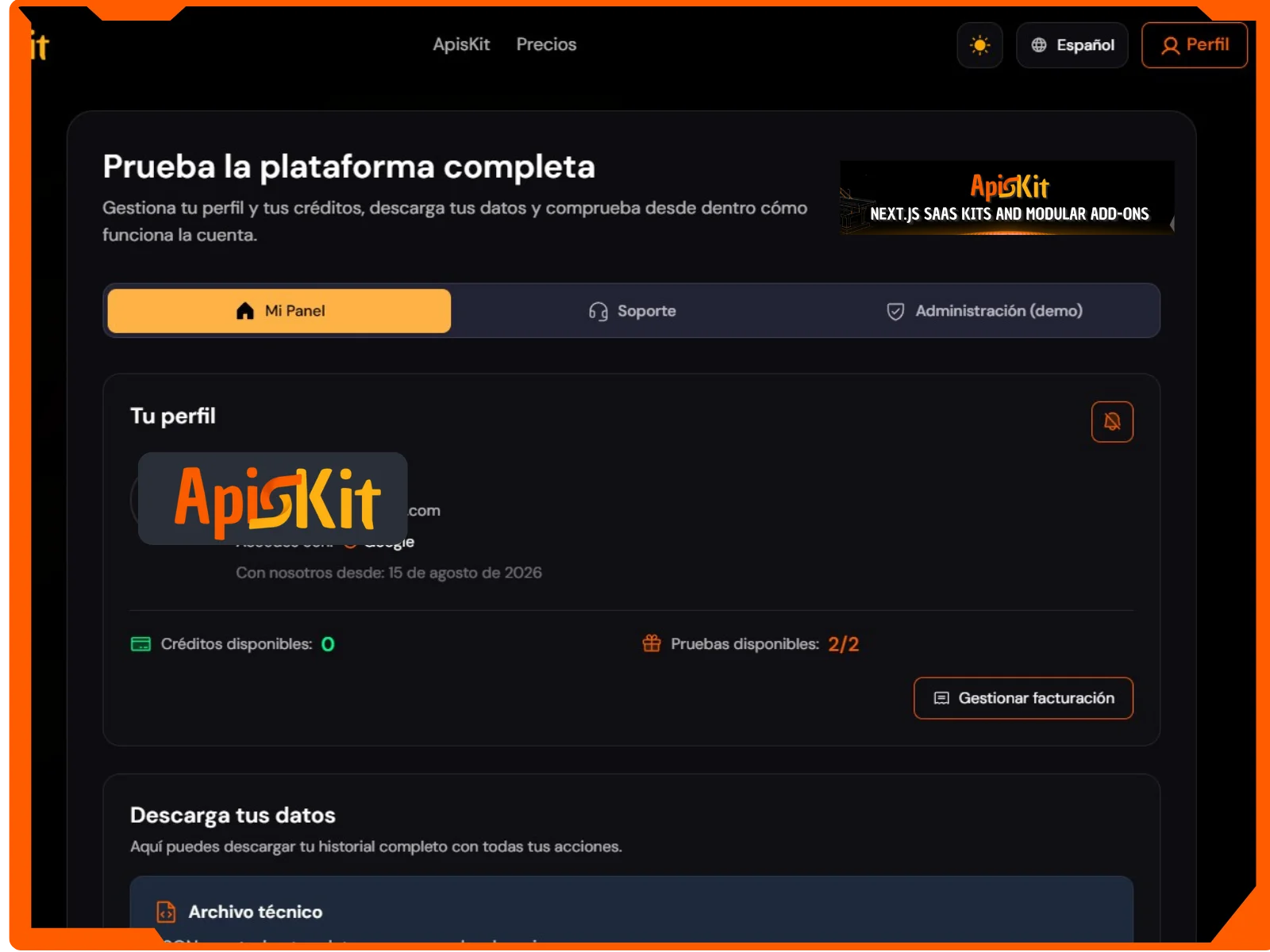Click the 'Prueba la plataforma completa' heading

tap(349, 167)
